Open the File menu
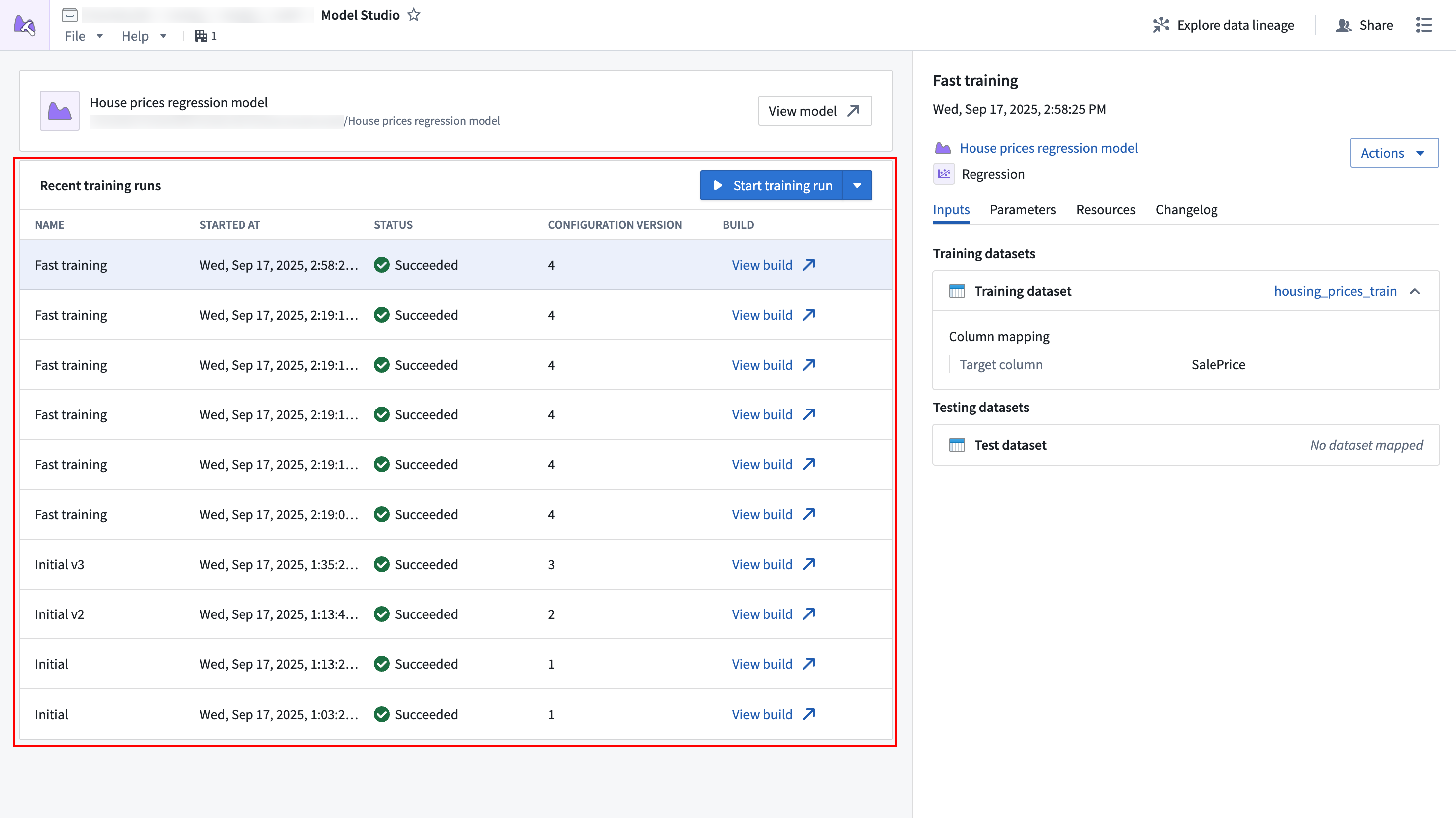This screenshot has width=1456, height=818. click(x=83, y=36)
